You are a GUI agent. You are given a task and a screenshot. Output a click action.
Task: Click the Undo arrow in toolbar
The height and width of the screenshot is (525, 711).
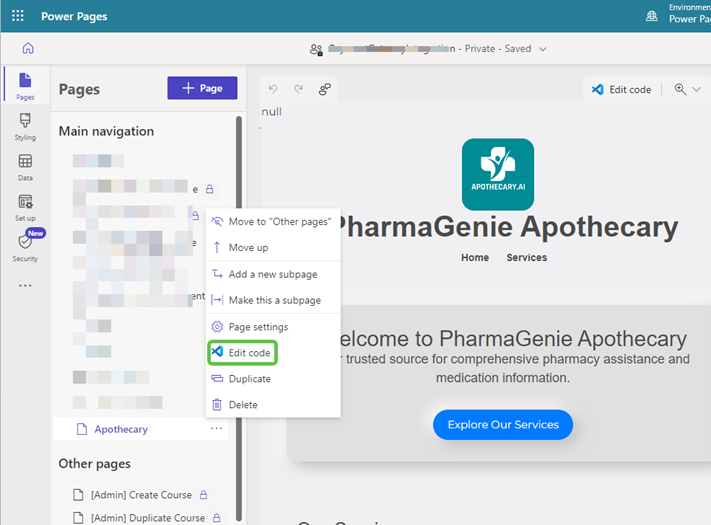(273, 89)
